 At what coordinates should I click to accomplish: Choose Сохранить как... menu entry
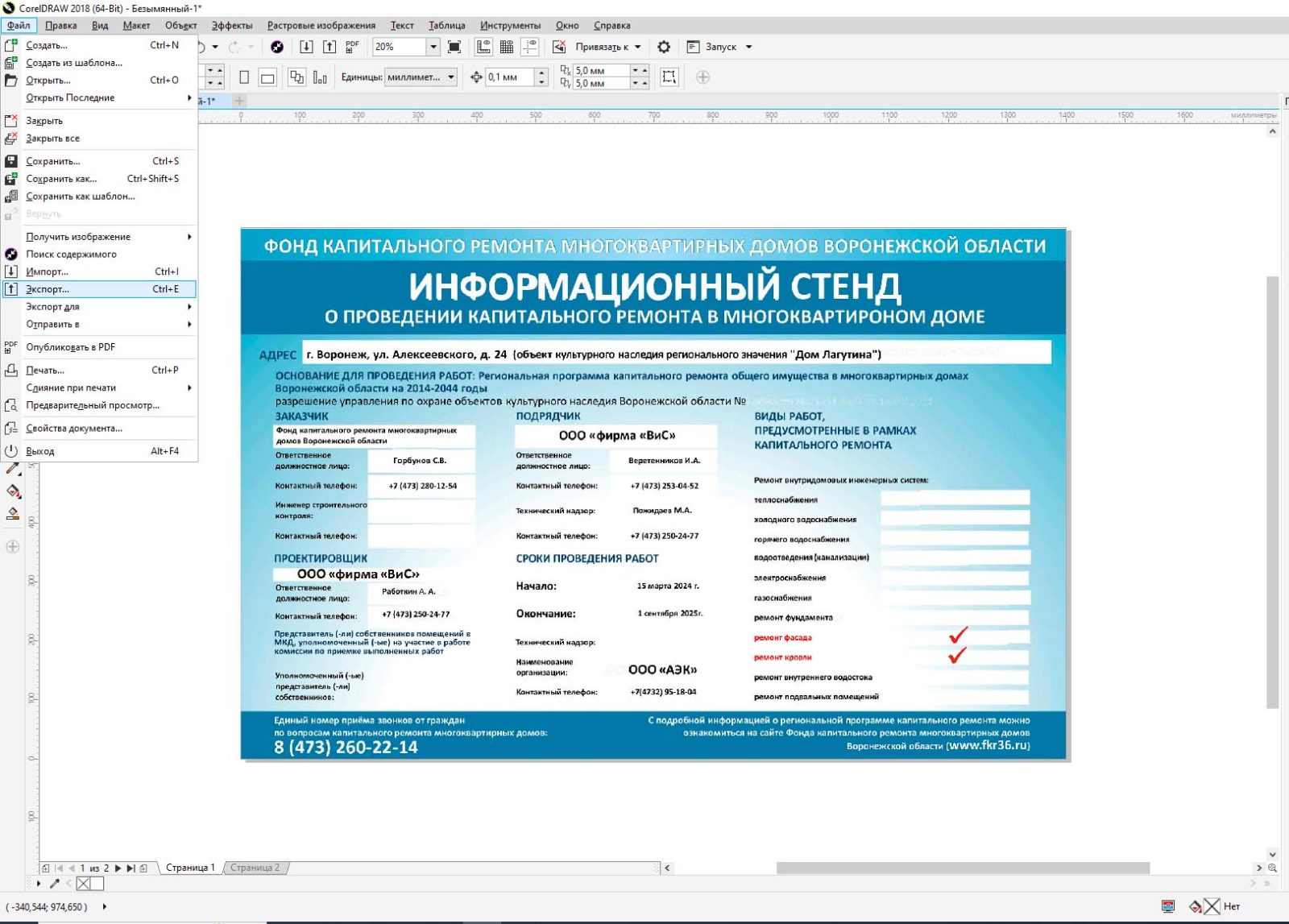click(99, 179)
